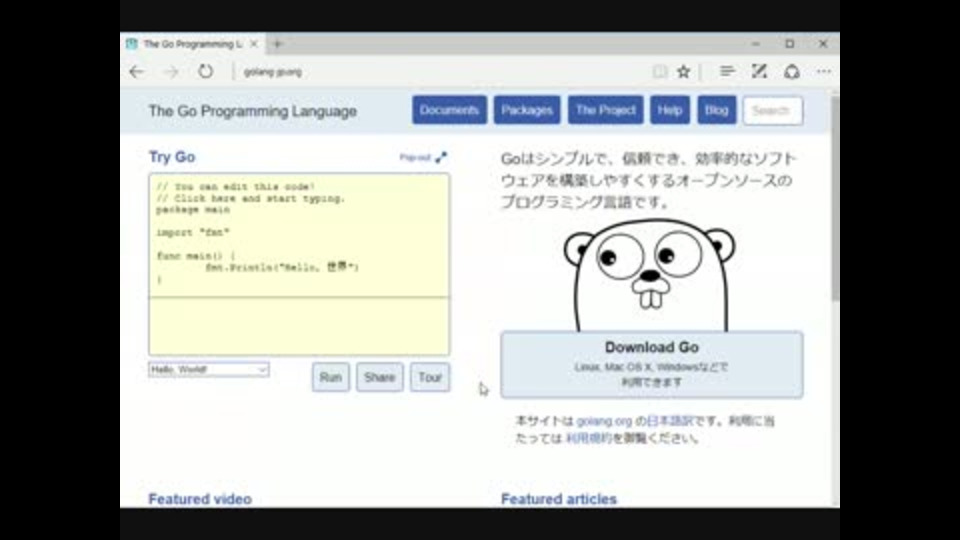
Task: Click the Try Go heading
Action: [x=172, y=157]
